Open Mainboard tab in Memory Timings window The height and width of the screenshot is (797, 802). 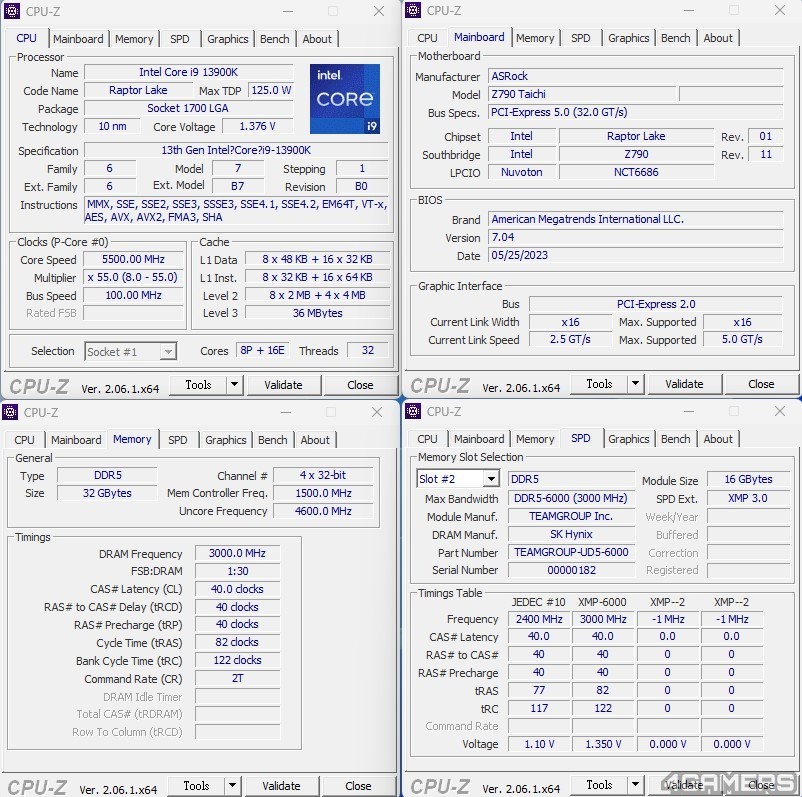tap(76, 440)
